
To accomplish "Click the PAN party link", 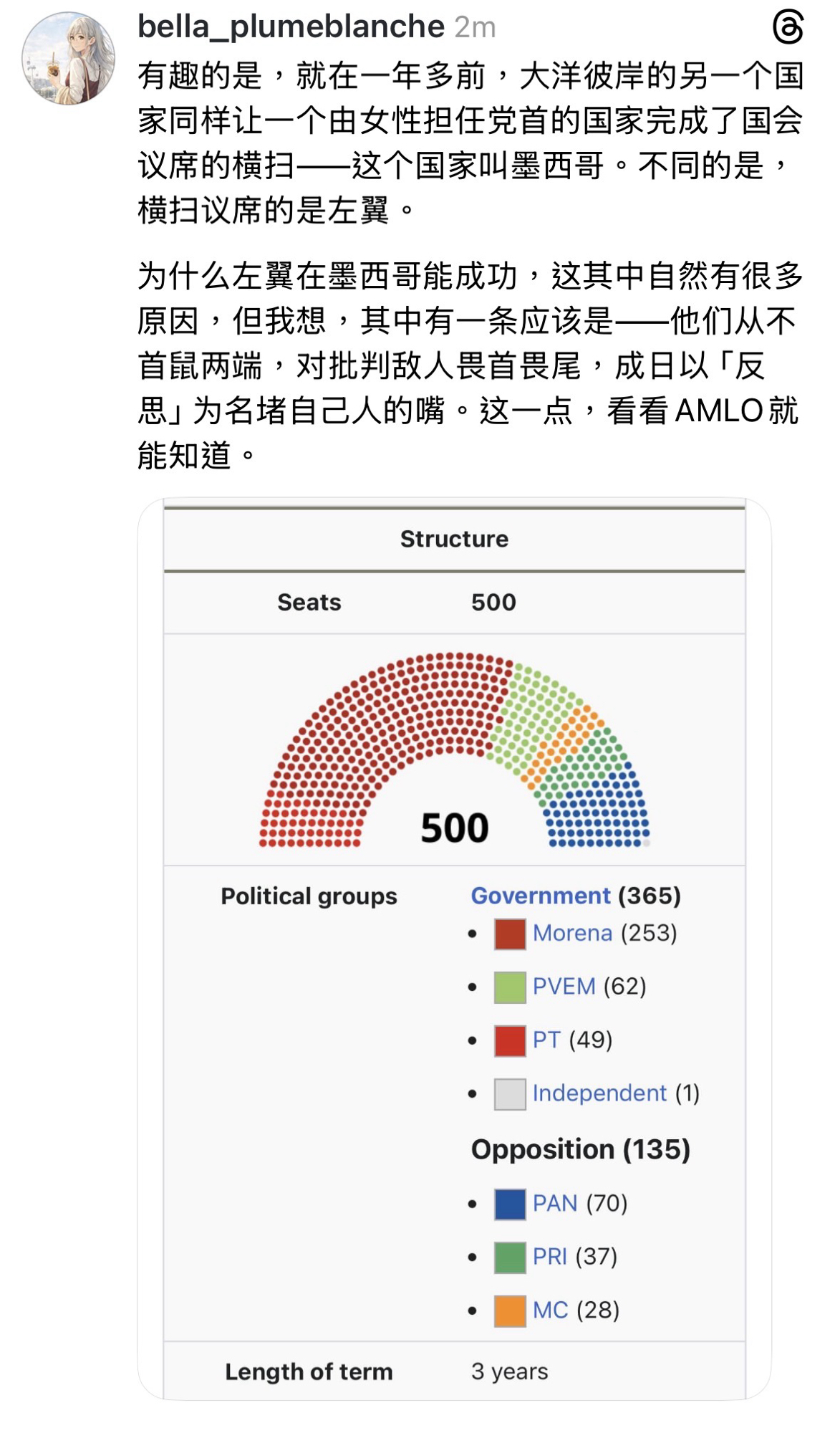I will [x=555, y=1203].
